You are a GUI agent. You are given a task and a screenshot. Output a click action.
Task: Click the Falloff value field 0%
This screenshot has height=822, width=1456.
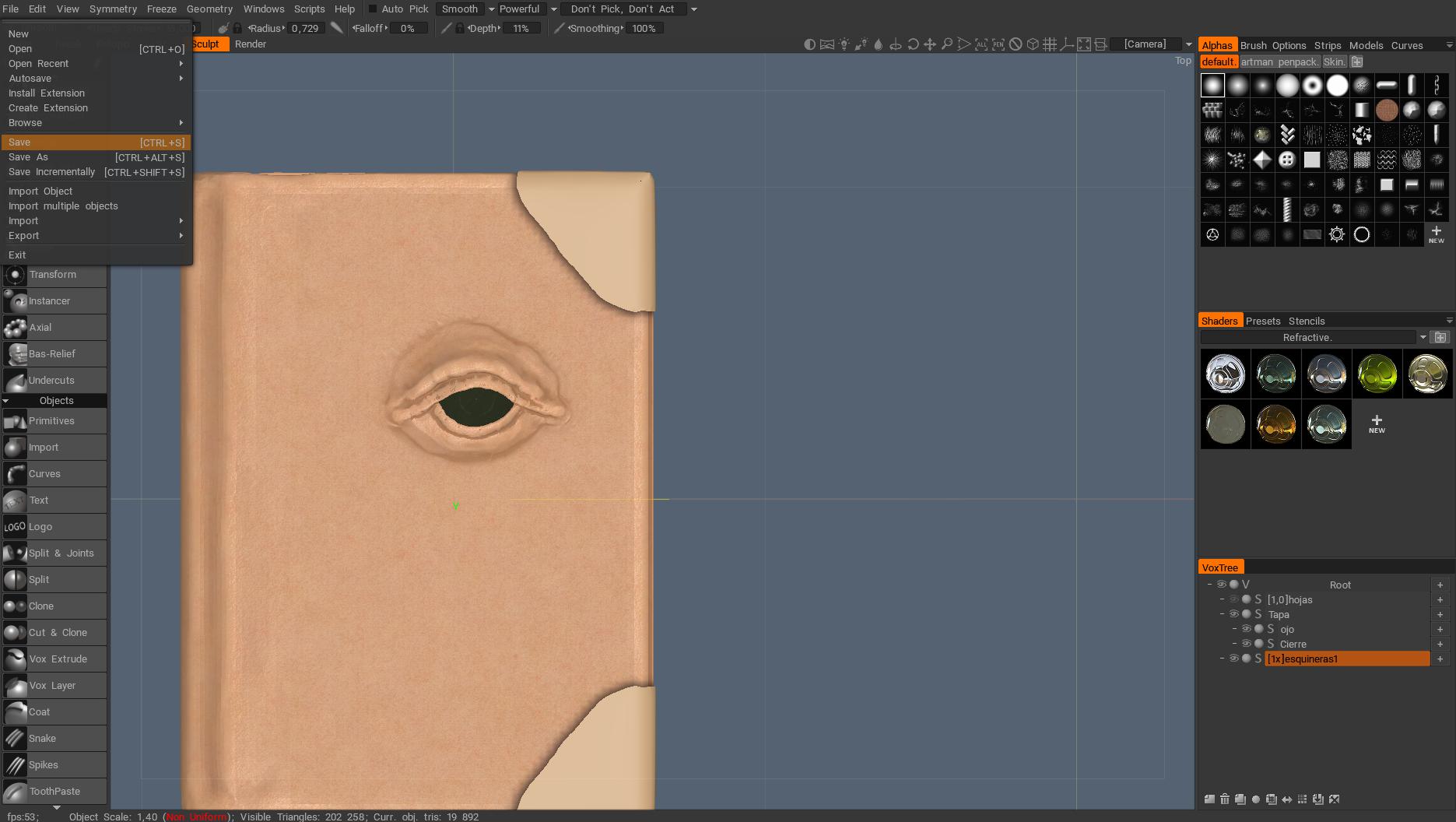(x=408, y=28)
